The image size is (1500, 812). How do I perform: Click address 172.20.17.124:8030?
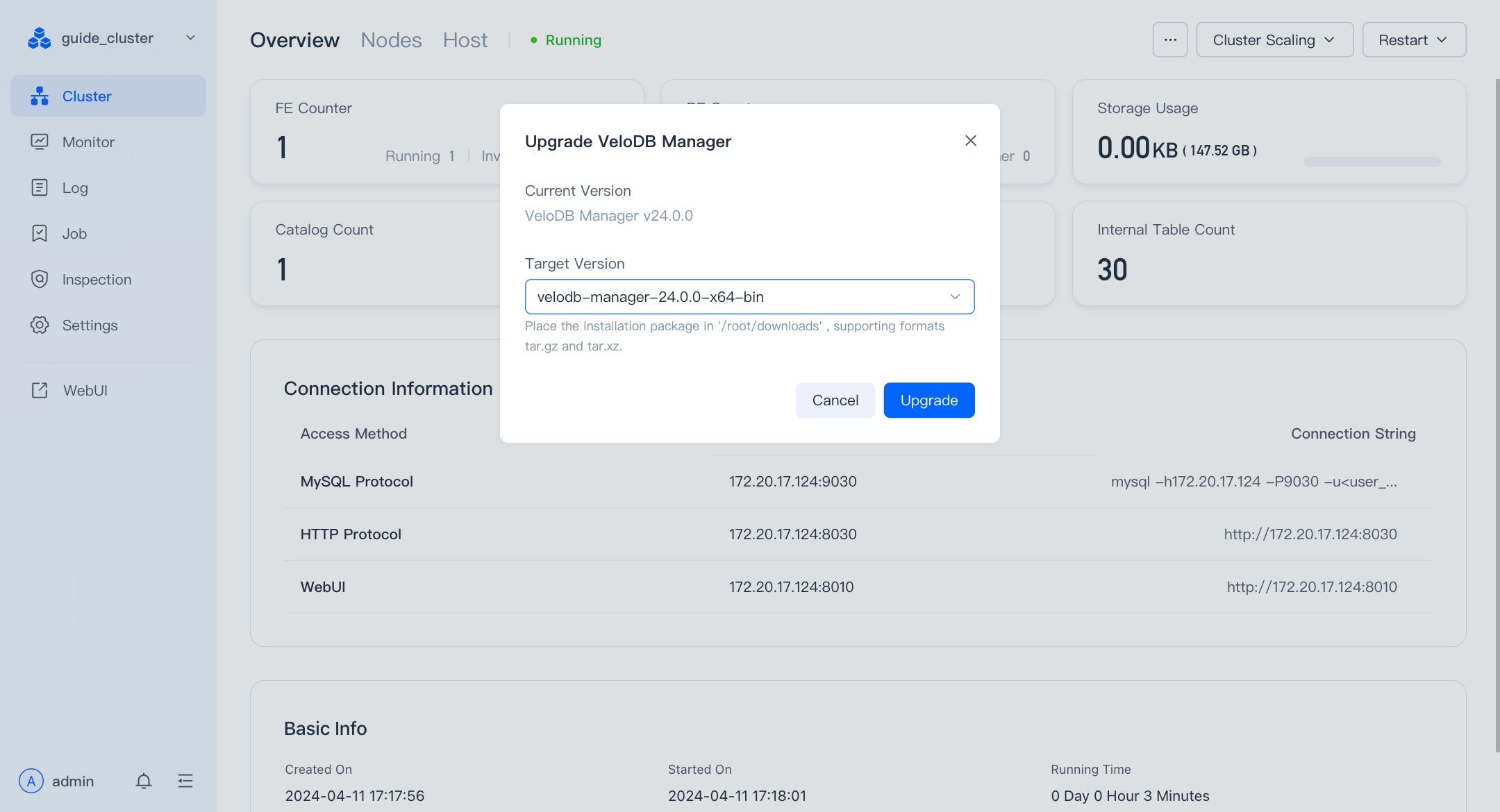(792, 534)
